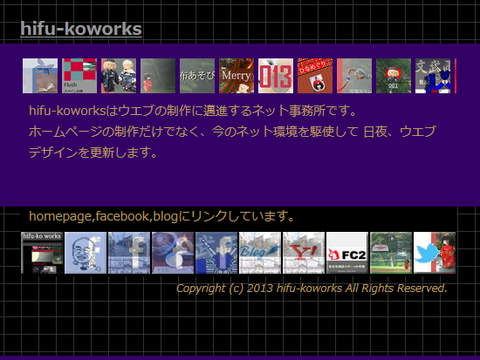
Task: Open the 013 number thumbnail
Action: [x=276, y=76]
